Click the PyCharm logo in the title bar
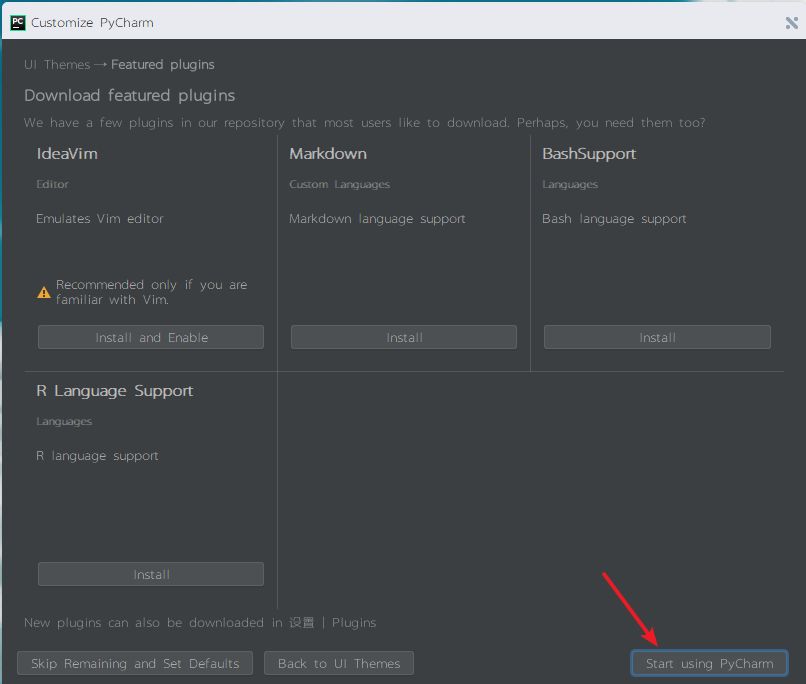Screen dimensions: 806x684 click(x=18, y=22)
